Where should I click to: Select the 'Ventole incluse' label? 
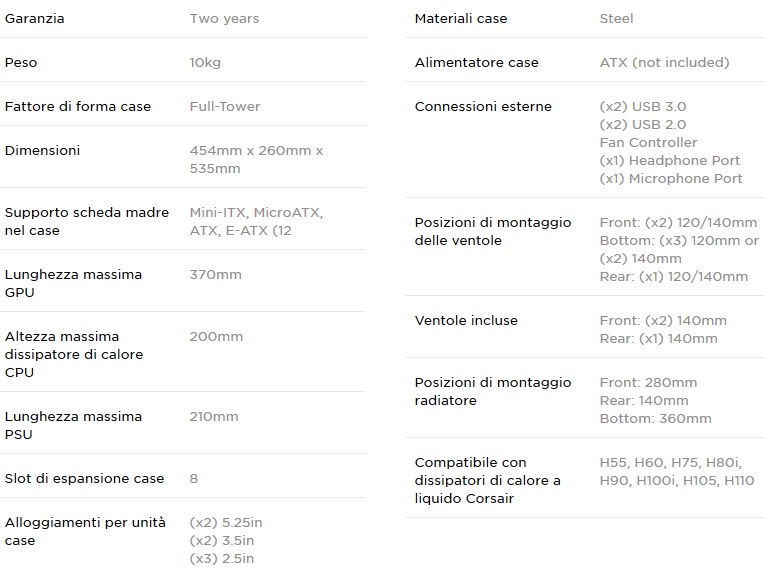(x=466, y=320)
